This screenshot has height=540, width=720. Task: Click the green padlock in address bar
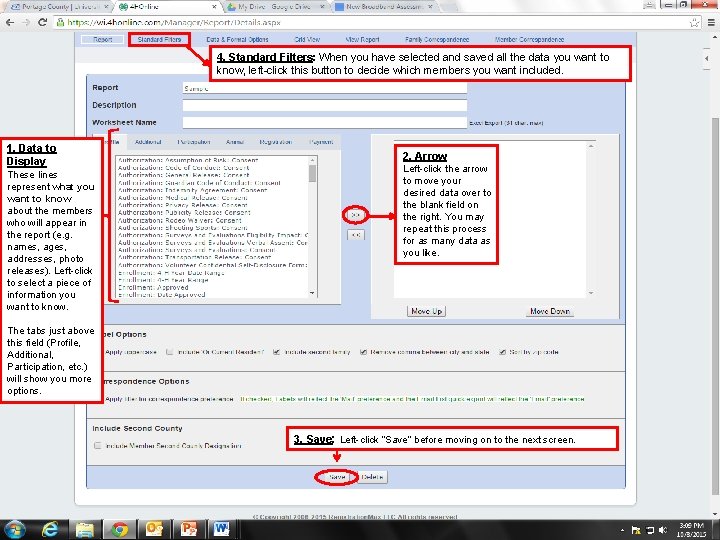point(60,22)
